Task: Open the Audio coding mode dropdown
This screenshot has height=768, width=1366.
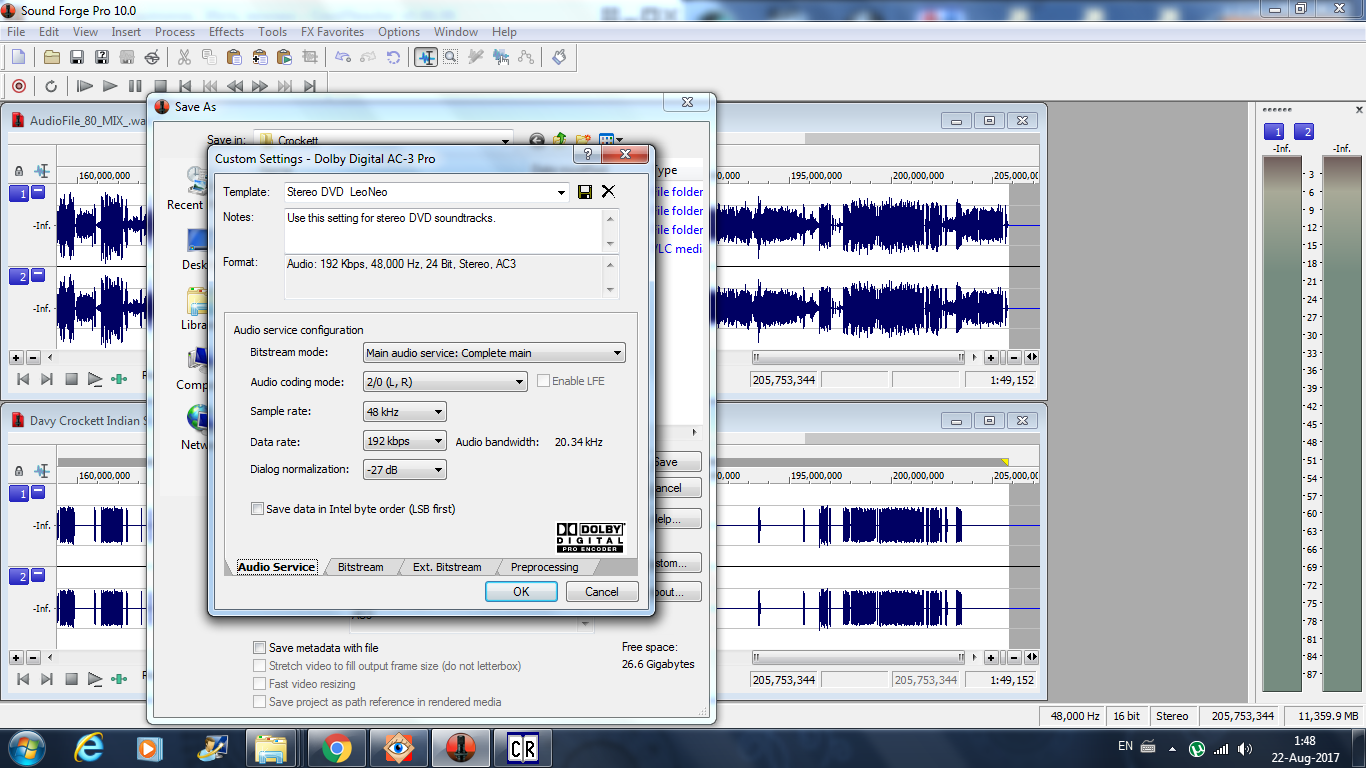Action: click(519, 382)
